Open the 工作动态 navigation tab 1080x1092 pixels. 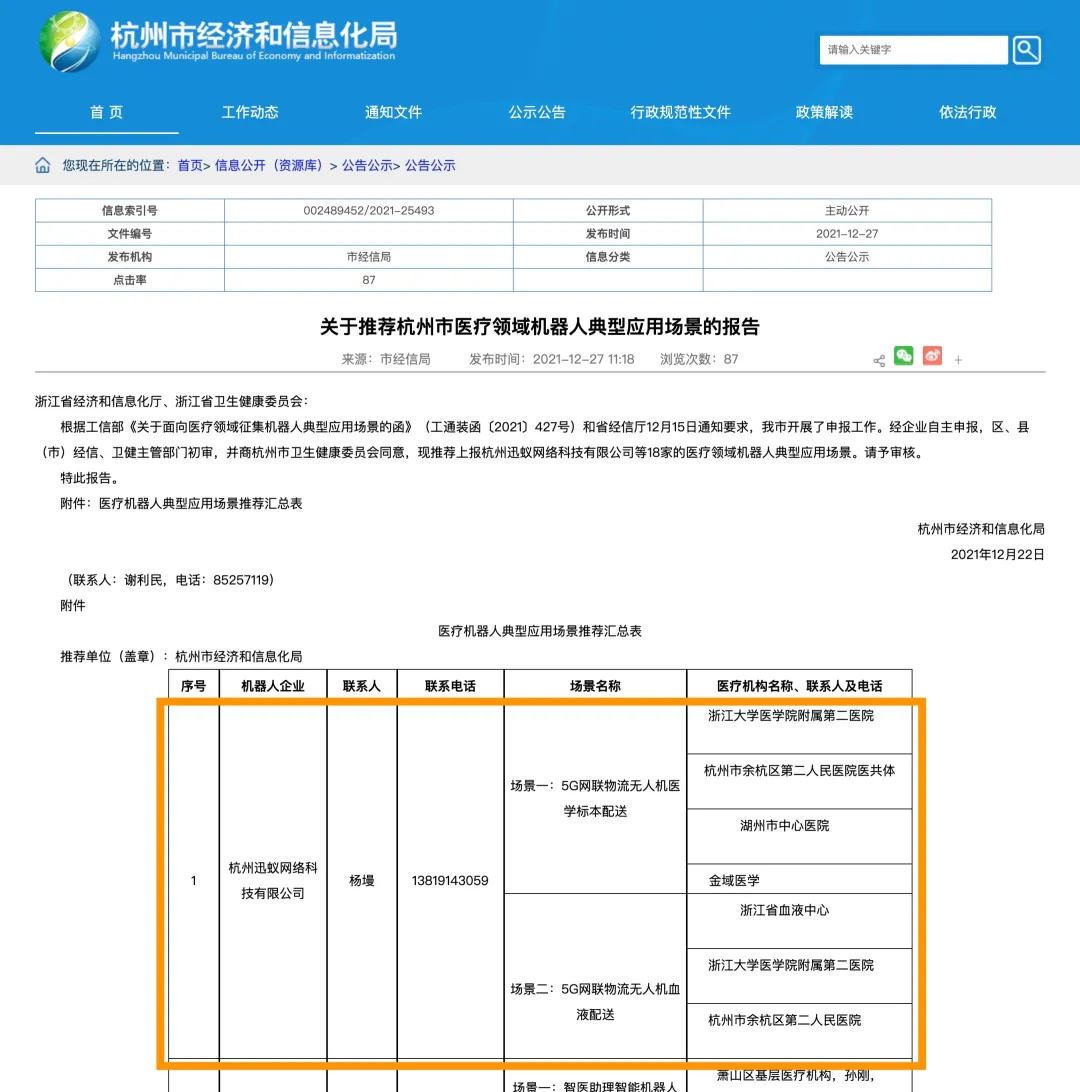coord(250,112)
